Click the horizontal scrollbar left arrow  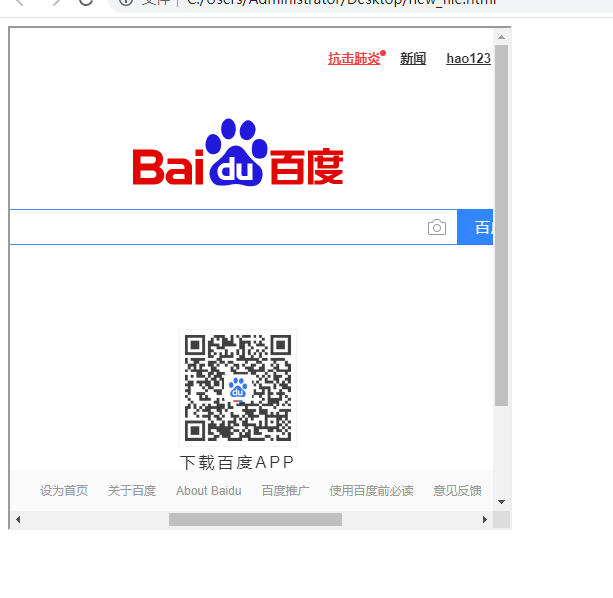click(18, 519)
